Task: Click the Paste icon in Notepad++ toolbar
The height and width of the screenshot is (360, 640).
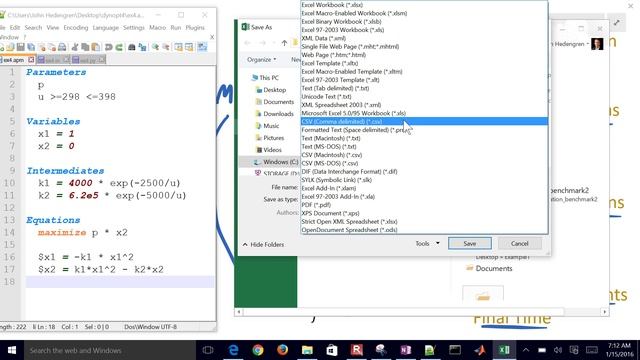Action: [96, 47]
